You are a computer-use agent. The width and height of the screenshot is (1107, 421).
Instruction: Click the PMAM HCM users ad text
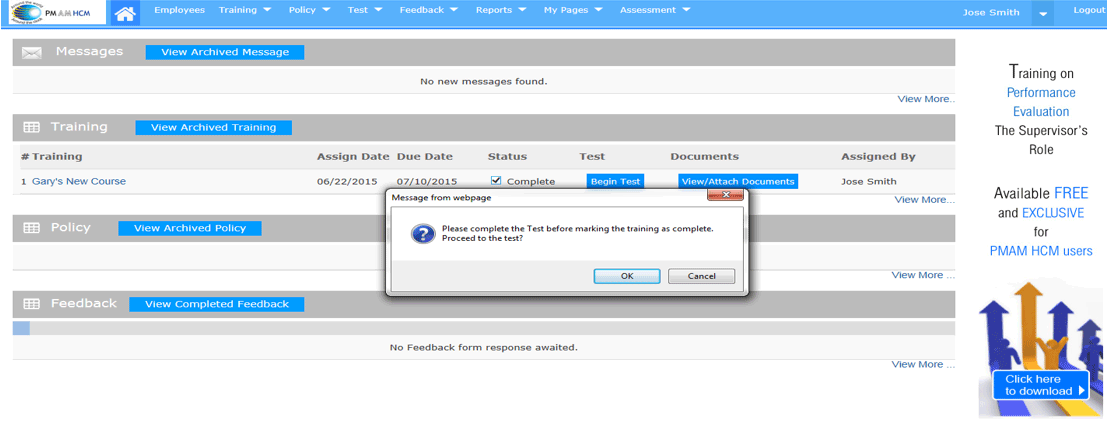click(x=1041, y=251)
